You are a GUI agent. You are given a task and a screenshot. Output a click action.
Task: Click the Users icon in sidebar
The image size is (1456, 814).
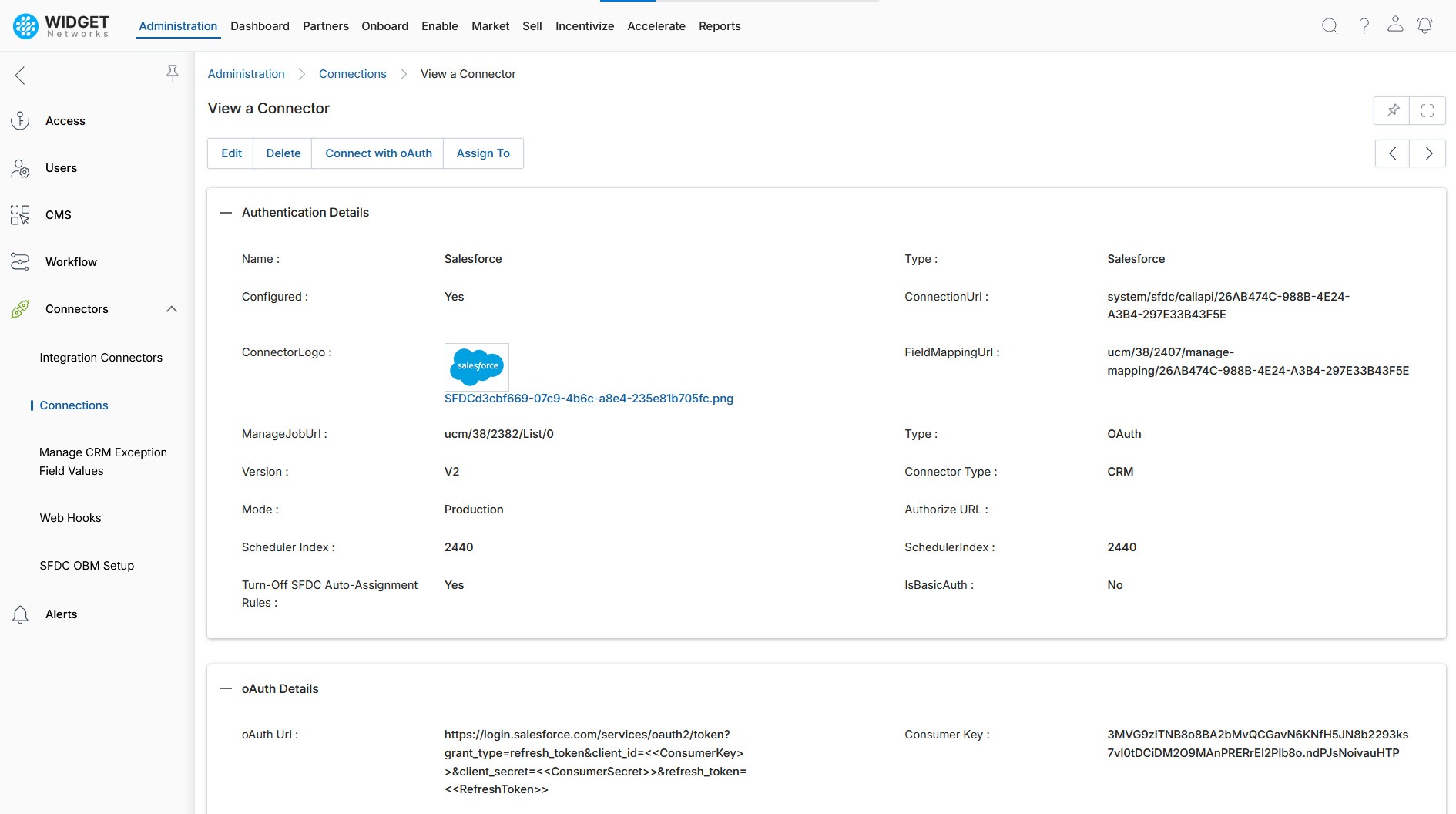pos(20,168)
